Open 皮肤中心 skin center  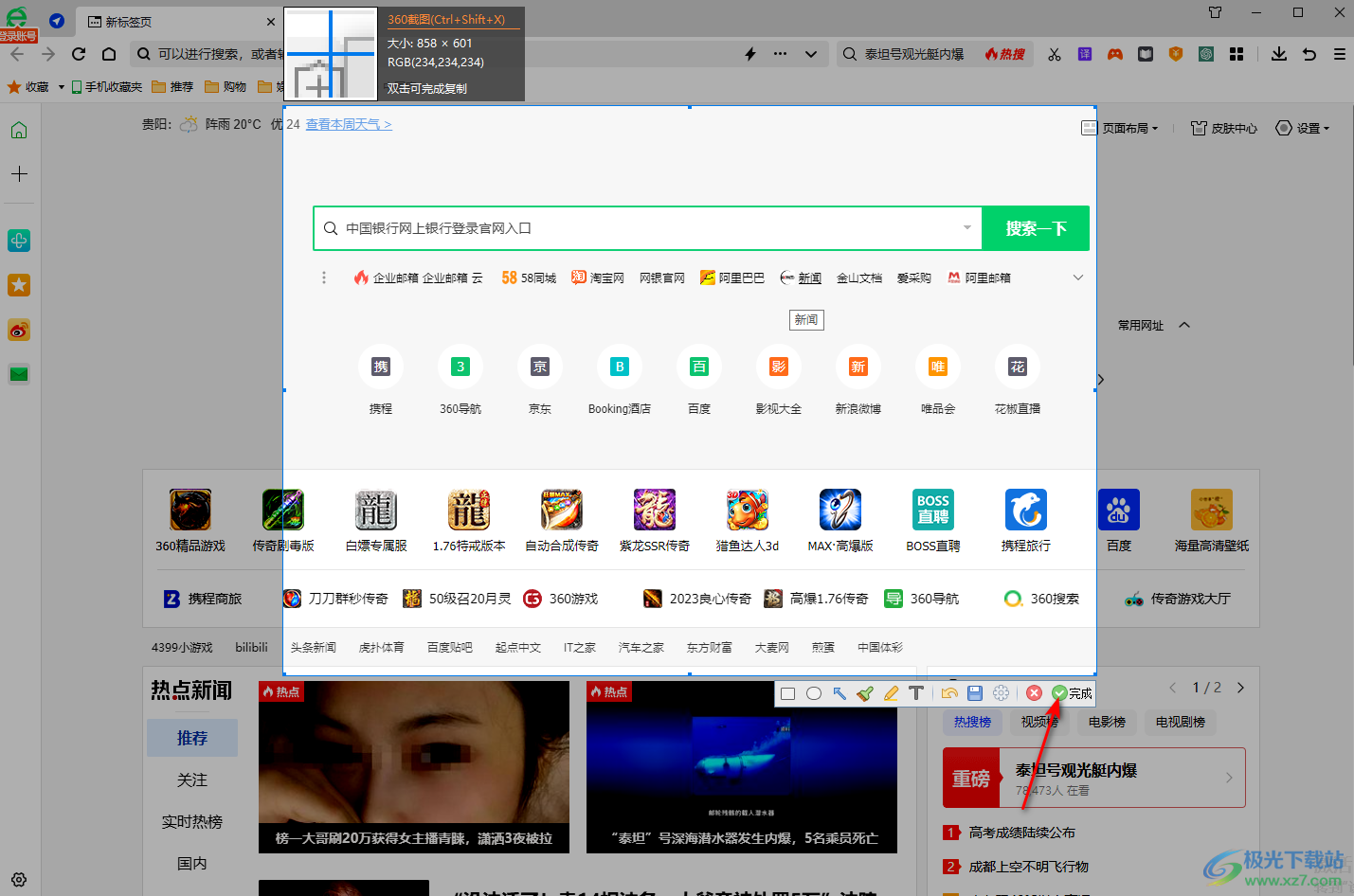1224,128
